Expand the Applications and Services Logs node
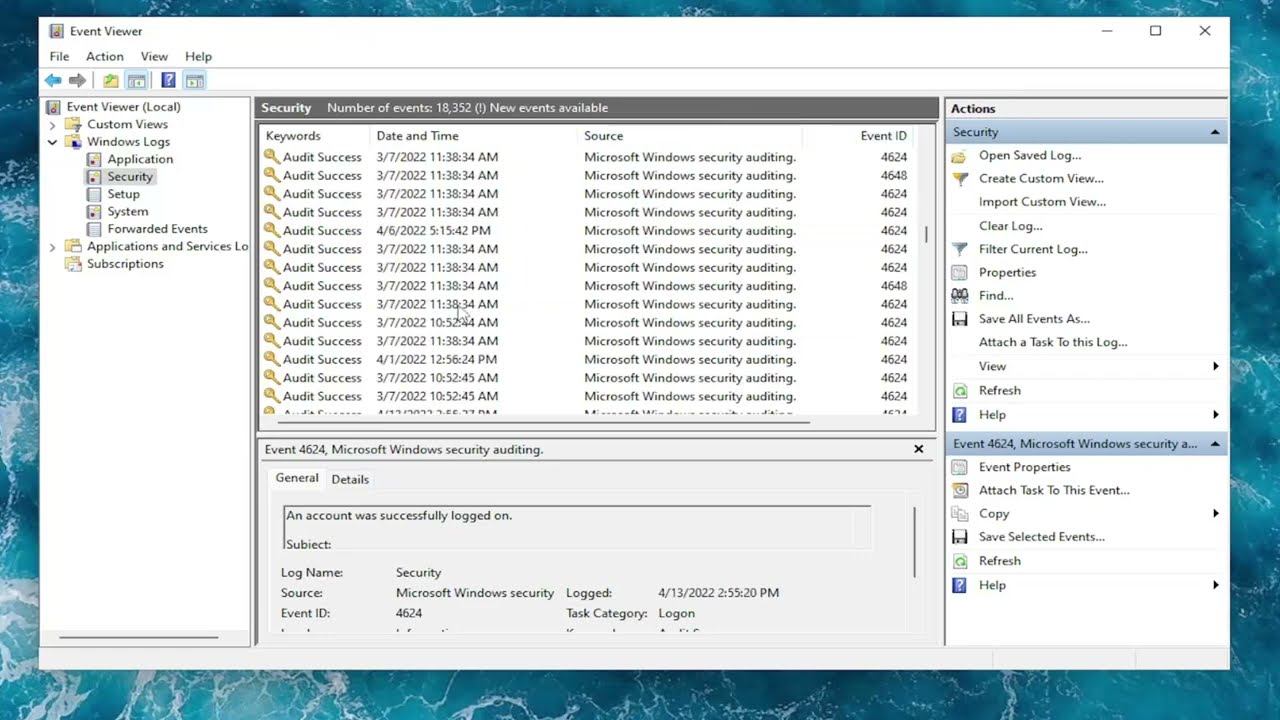Viewport: 1280px width, 720px height. coord(52,247)
